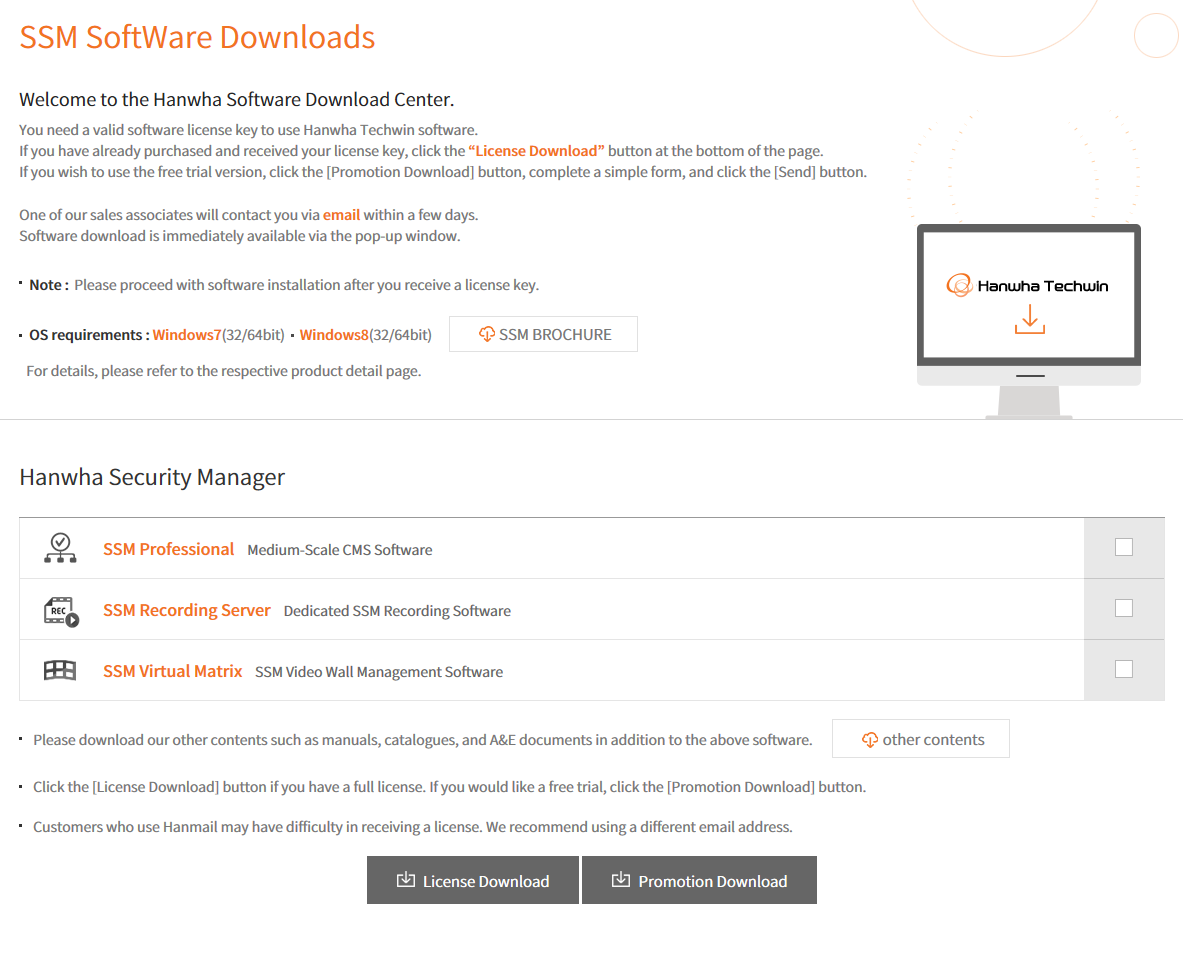The height and width of the screenshot is (961, 1183).
Task: Open the other contents button
Action: 920,739
